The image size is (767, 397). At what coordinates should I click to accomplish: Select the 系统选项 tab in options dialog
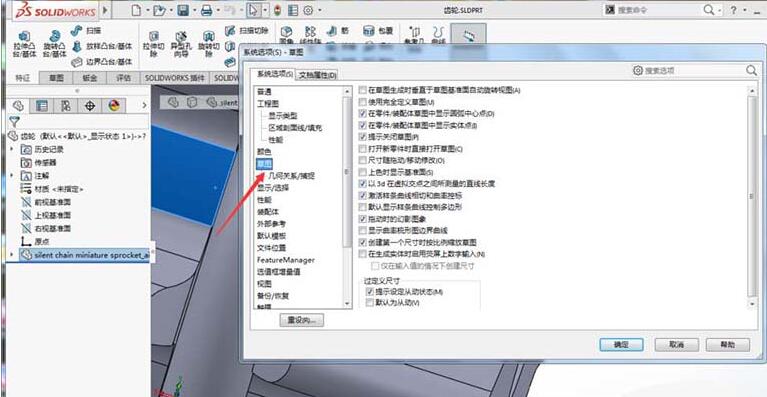(275, 74)
